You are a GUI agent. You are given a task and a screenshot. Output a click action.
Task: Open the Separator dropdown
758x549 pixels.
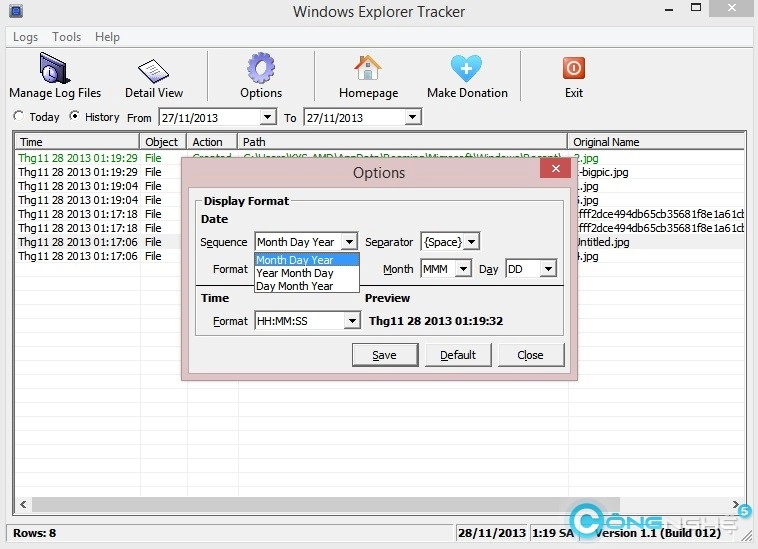tap(471, 242)
